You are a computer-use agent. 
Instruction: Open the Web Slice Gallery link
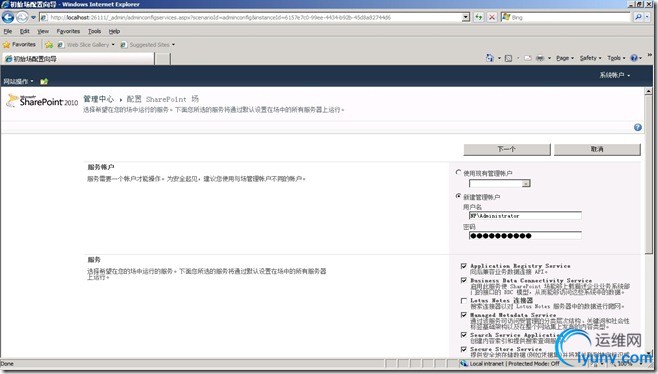[x=84, y=45]
